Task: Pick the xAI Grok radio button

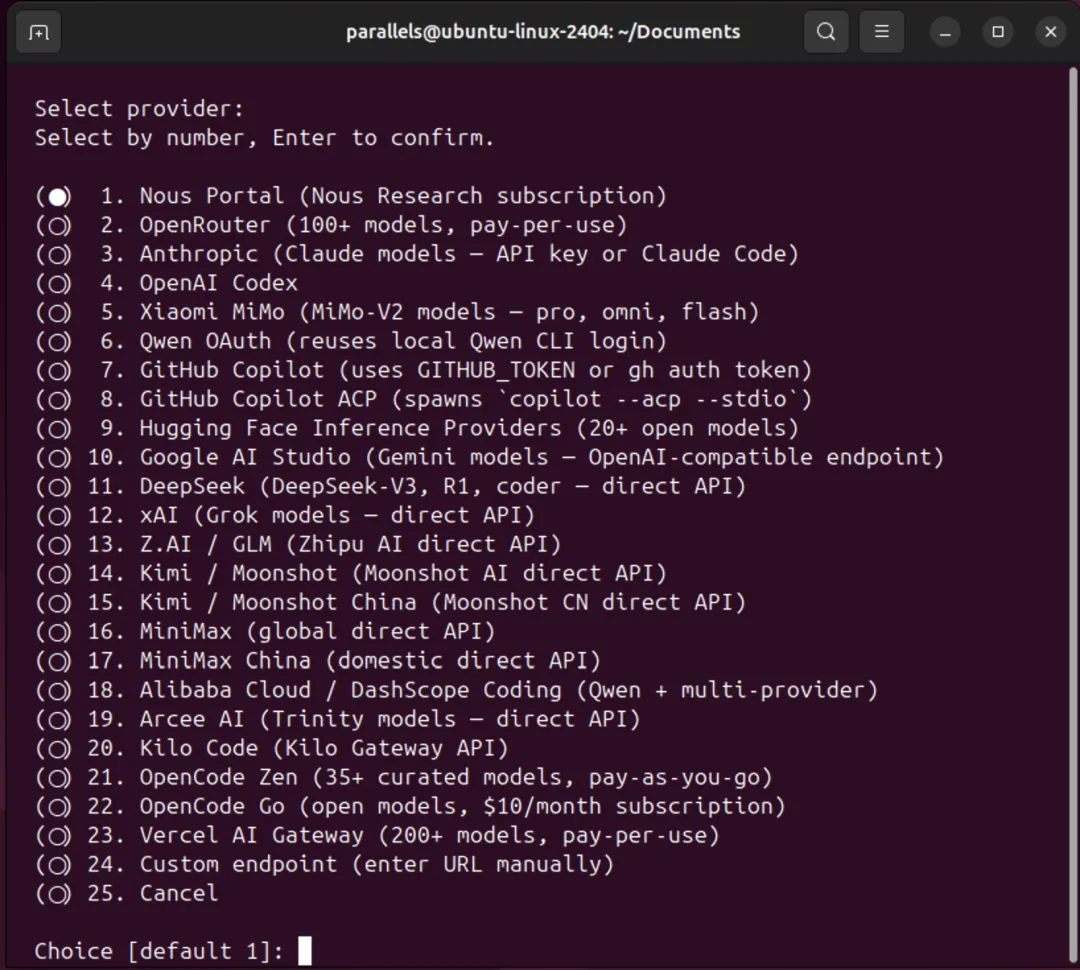Action: click(58, 516)
